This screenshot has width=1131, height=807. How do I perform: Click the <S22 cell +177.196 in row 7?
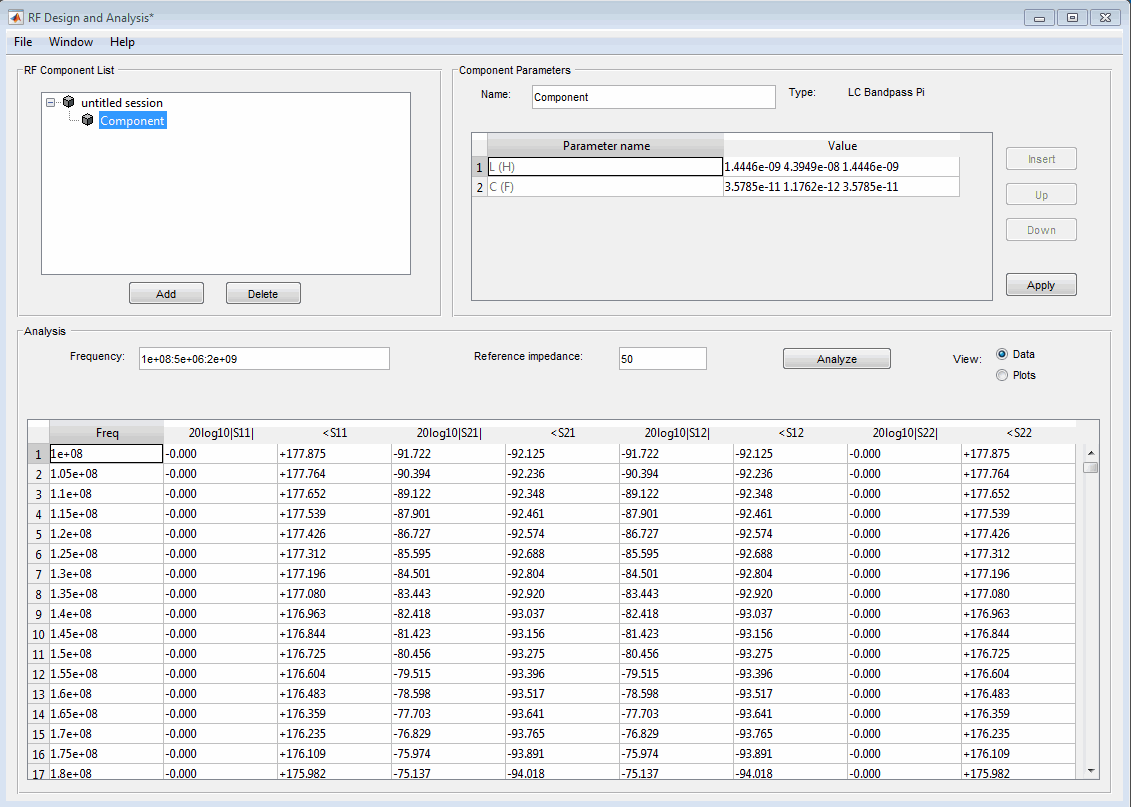click(x=1018, y=574)
